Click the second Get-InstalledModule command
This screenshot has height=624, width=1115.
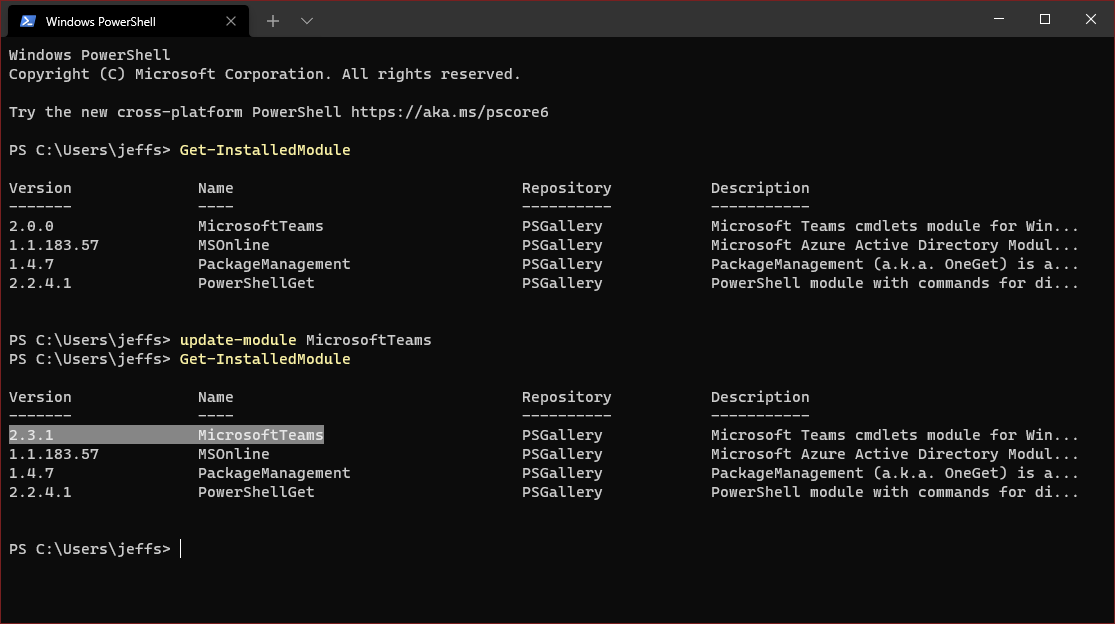click(x=265, y=359)
